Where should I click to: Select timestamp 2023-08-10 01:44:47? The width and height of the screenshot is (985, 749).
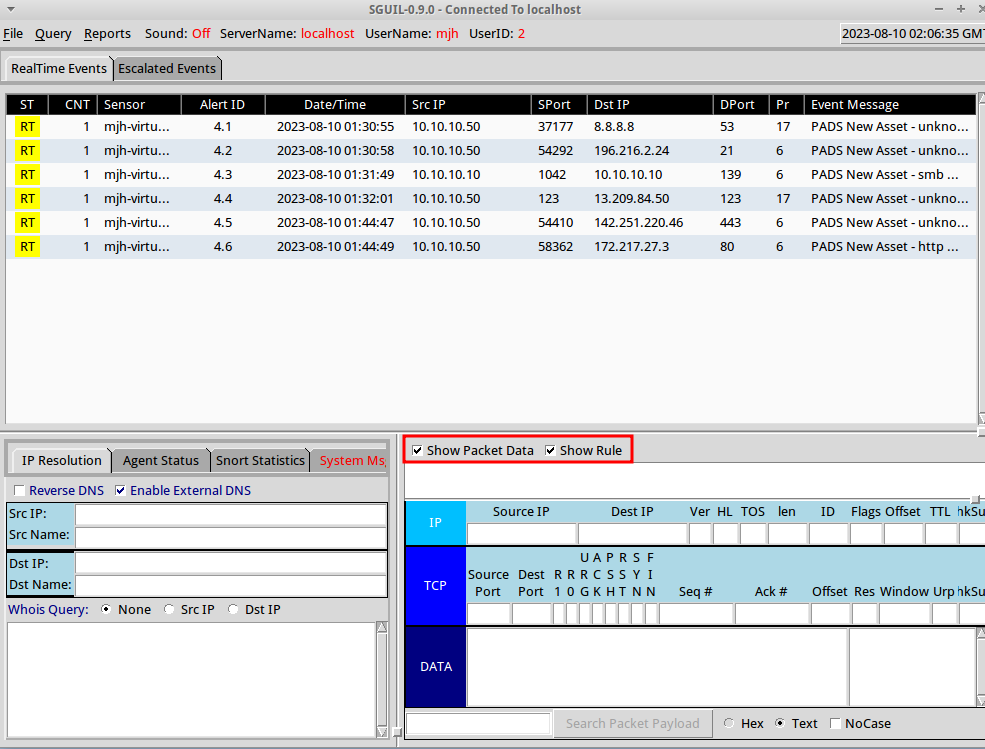335,222
